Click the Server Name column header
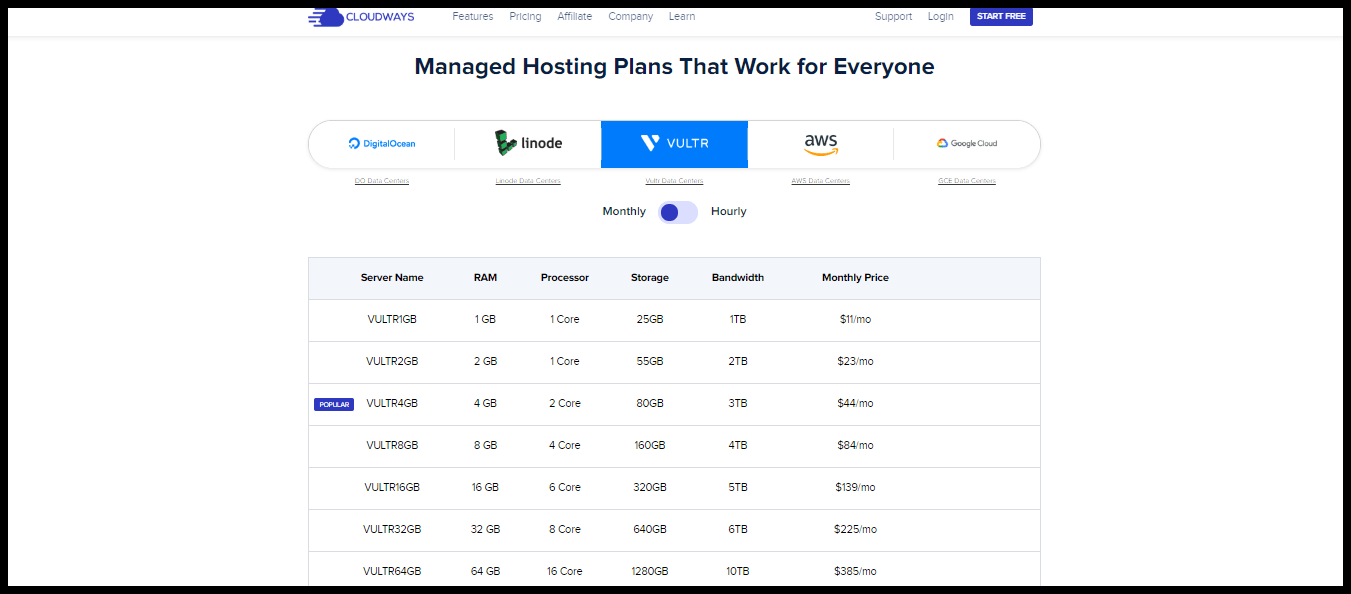This screenshot has height=594, width=1351. click(x=392, y=278)
